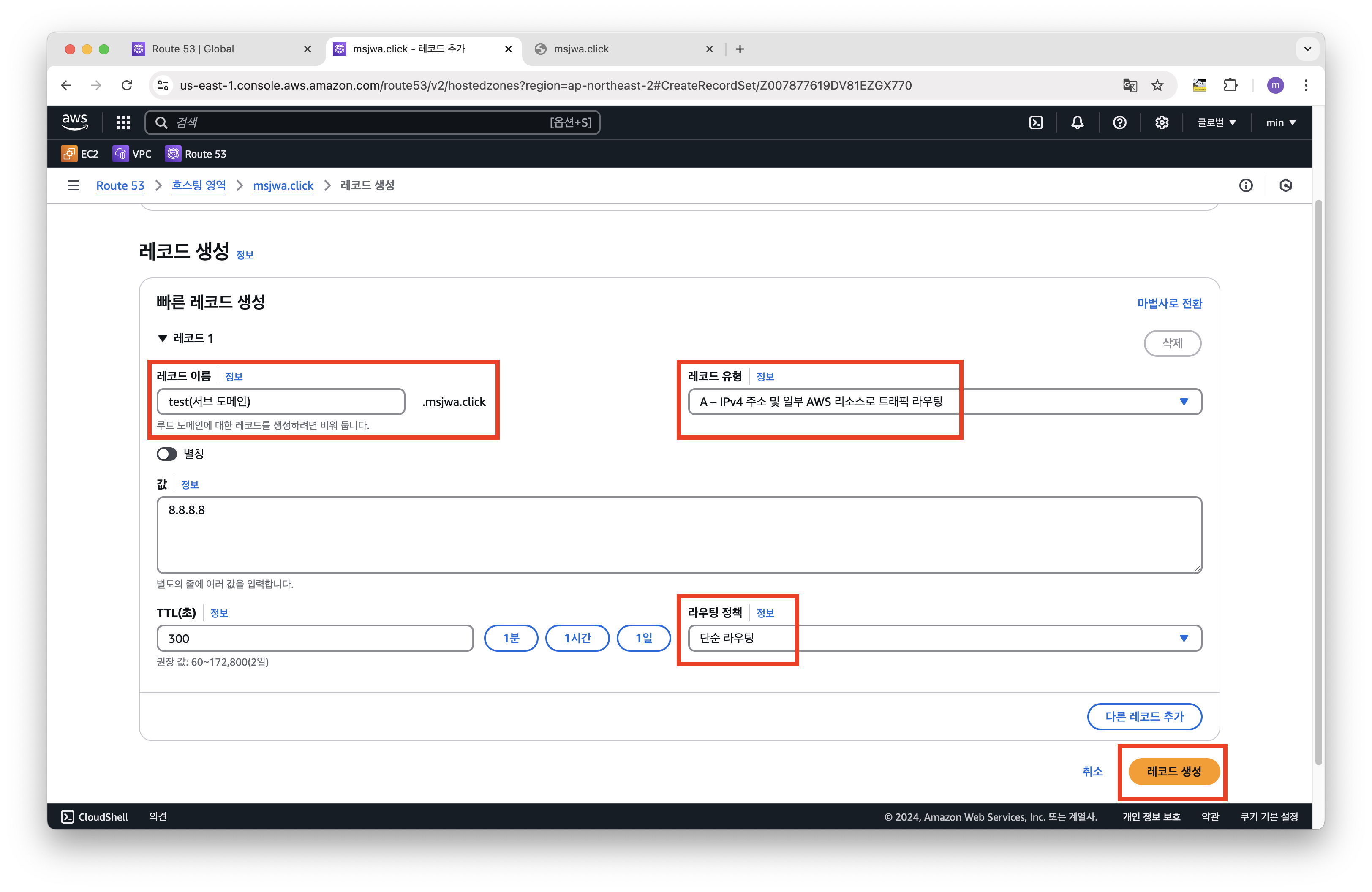Bookmark this page with the star icon
Screen dimensions: 1372x892
click(1157, 85)
